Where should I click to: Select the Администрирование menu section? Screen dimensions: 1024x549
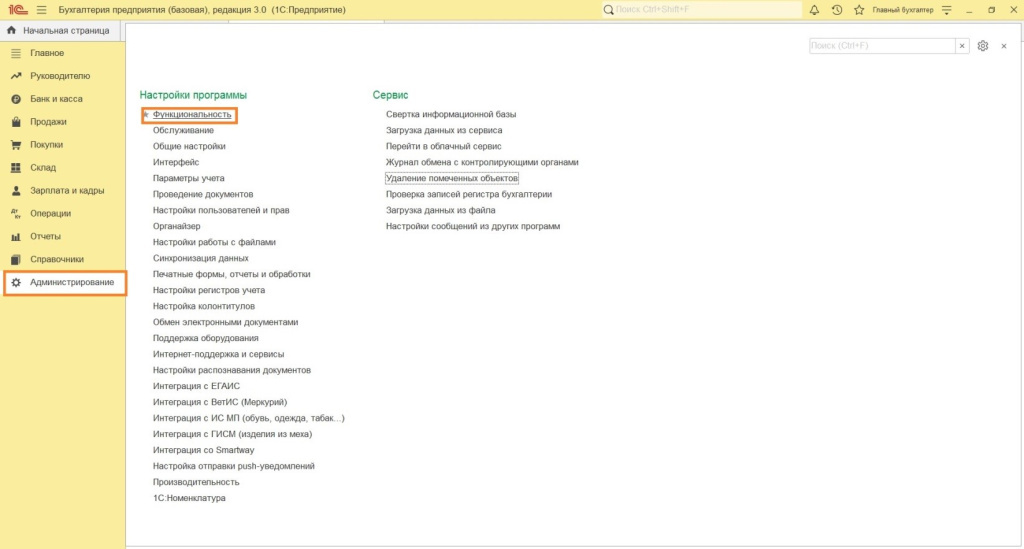tap(71, 283)
